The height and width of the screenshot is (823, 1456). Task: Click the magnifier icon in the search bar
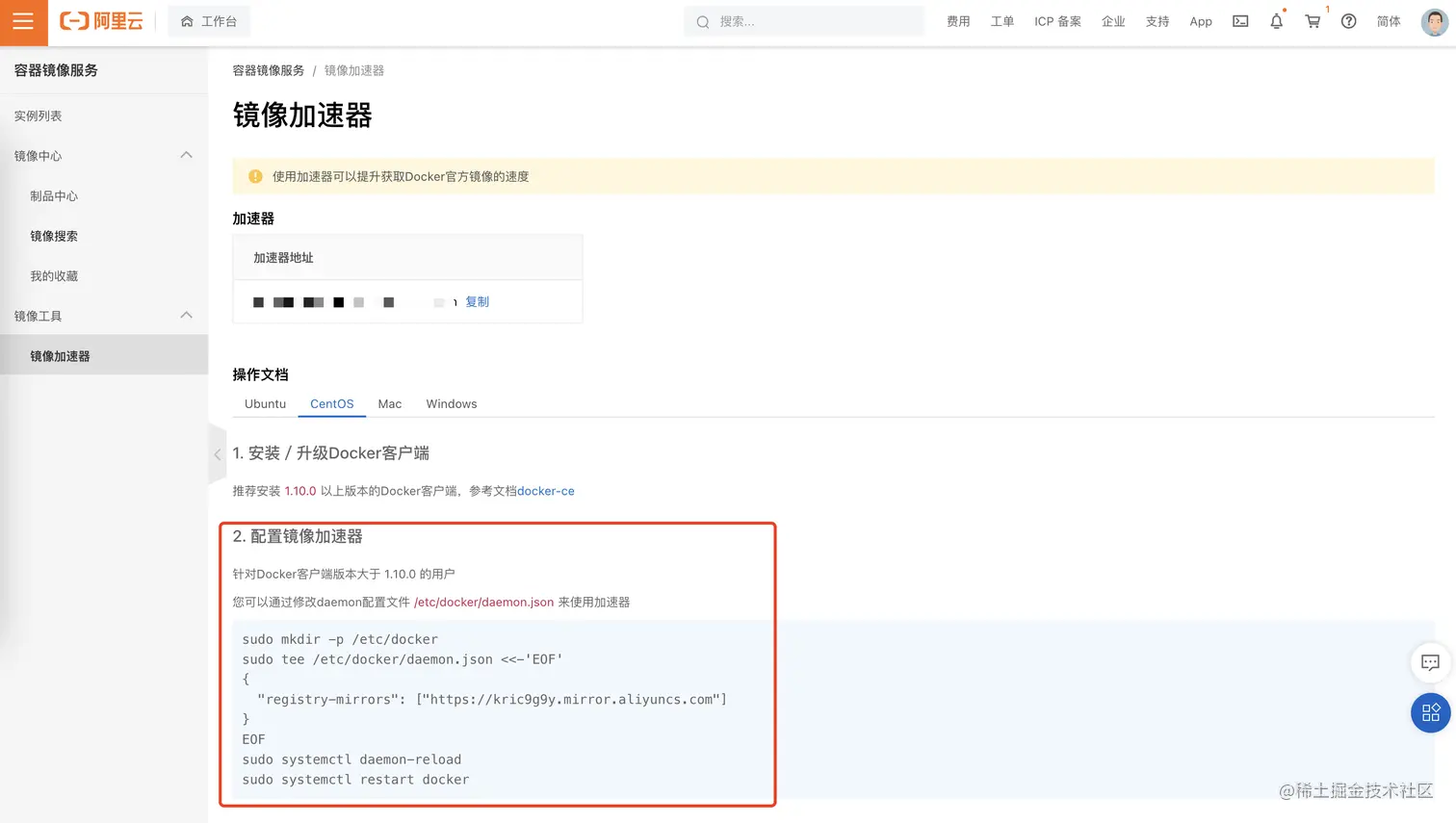(703, 21)
